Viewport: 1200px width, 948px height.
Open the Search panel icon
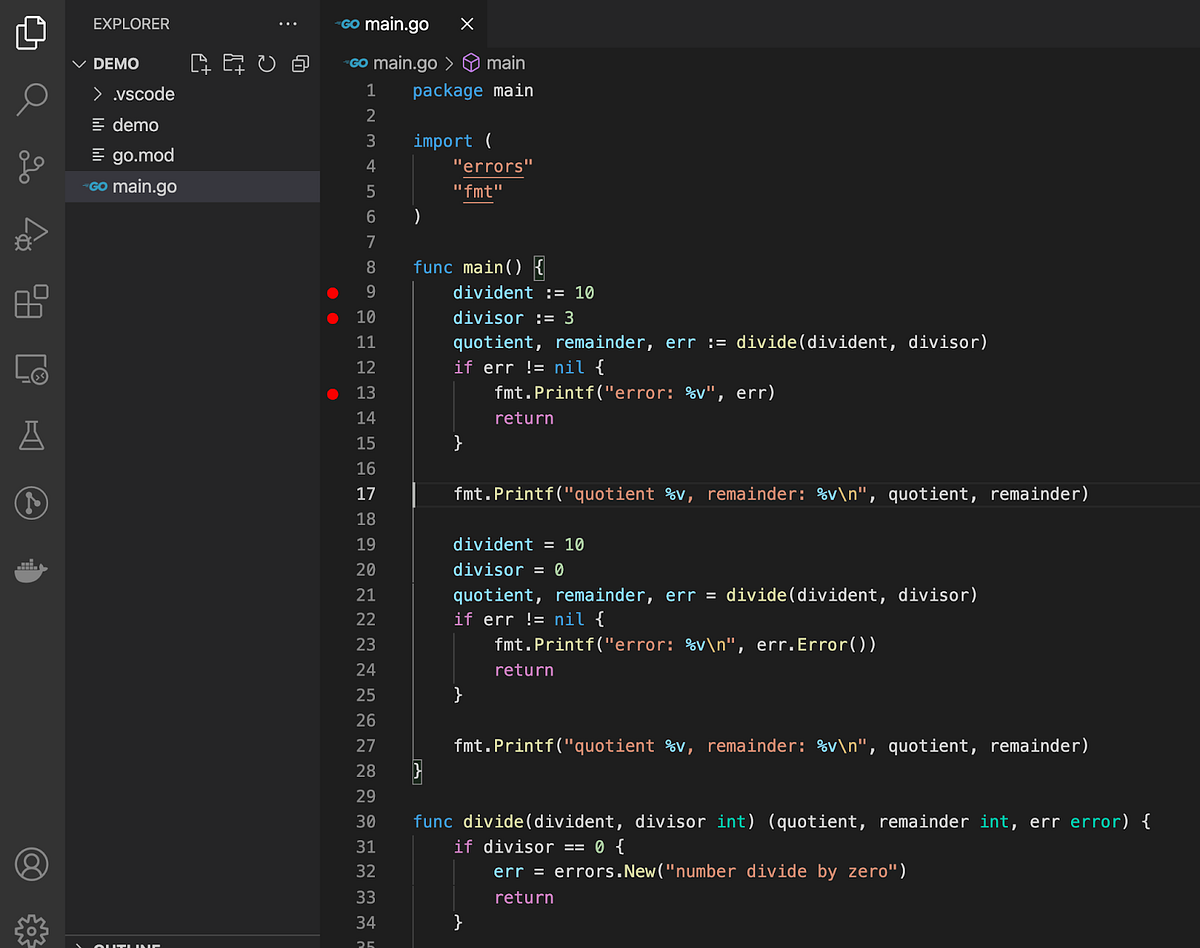(31, 99)
